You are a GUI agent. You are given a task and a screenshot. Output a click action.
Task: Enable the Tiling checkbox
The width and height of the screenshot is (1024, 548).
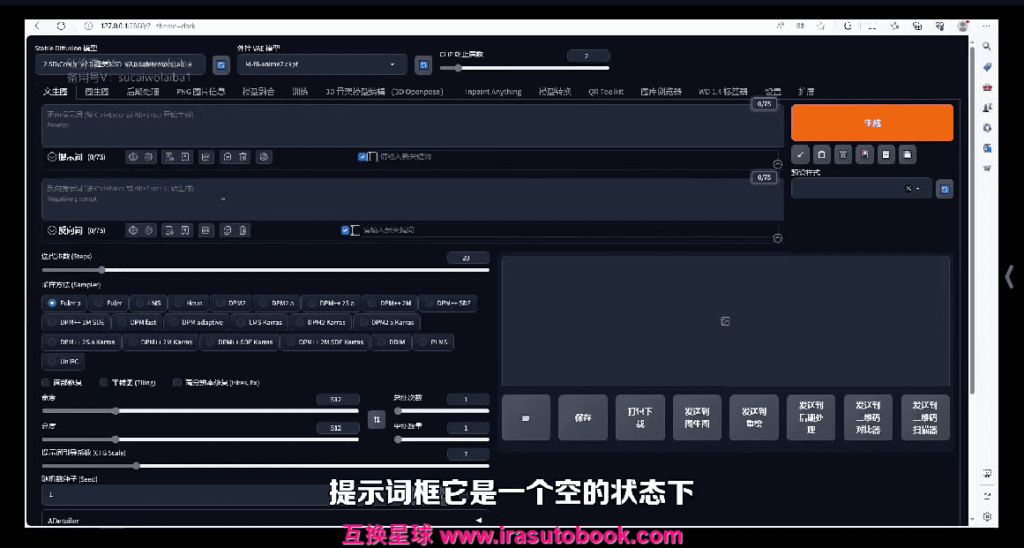(104, 383)
